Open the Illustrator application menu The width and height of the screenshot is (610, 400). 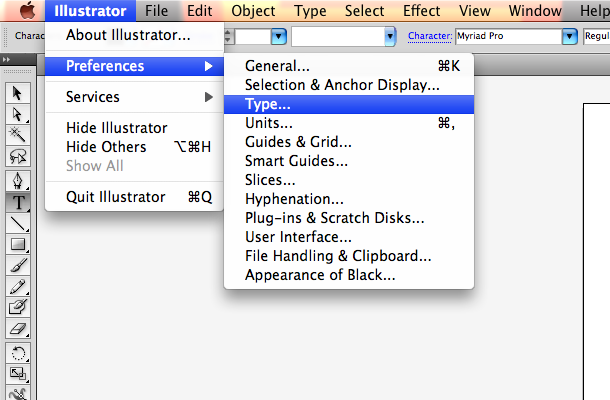[x=90, y=11]
